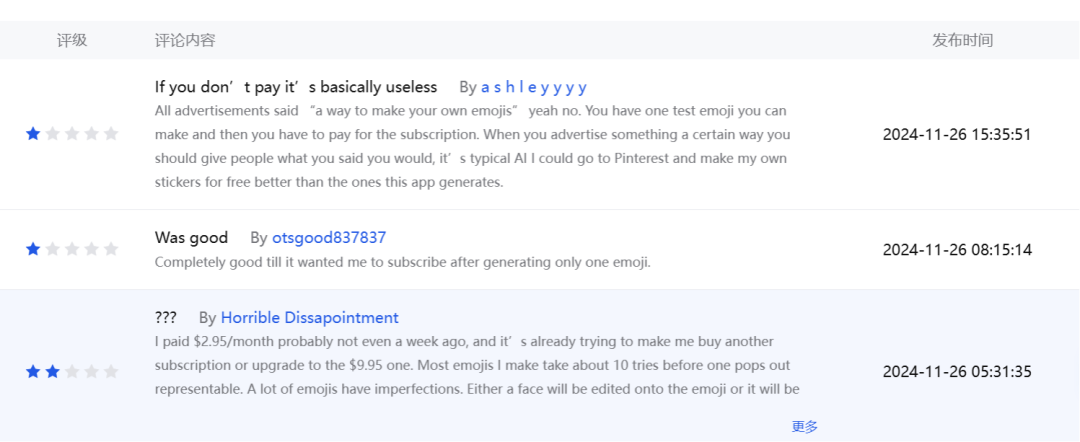Viewport: 1080px width, 442px height.
Task: Click the filled blue star in ashleyyyy's review
Action: click(x=33, y=134)
